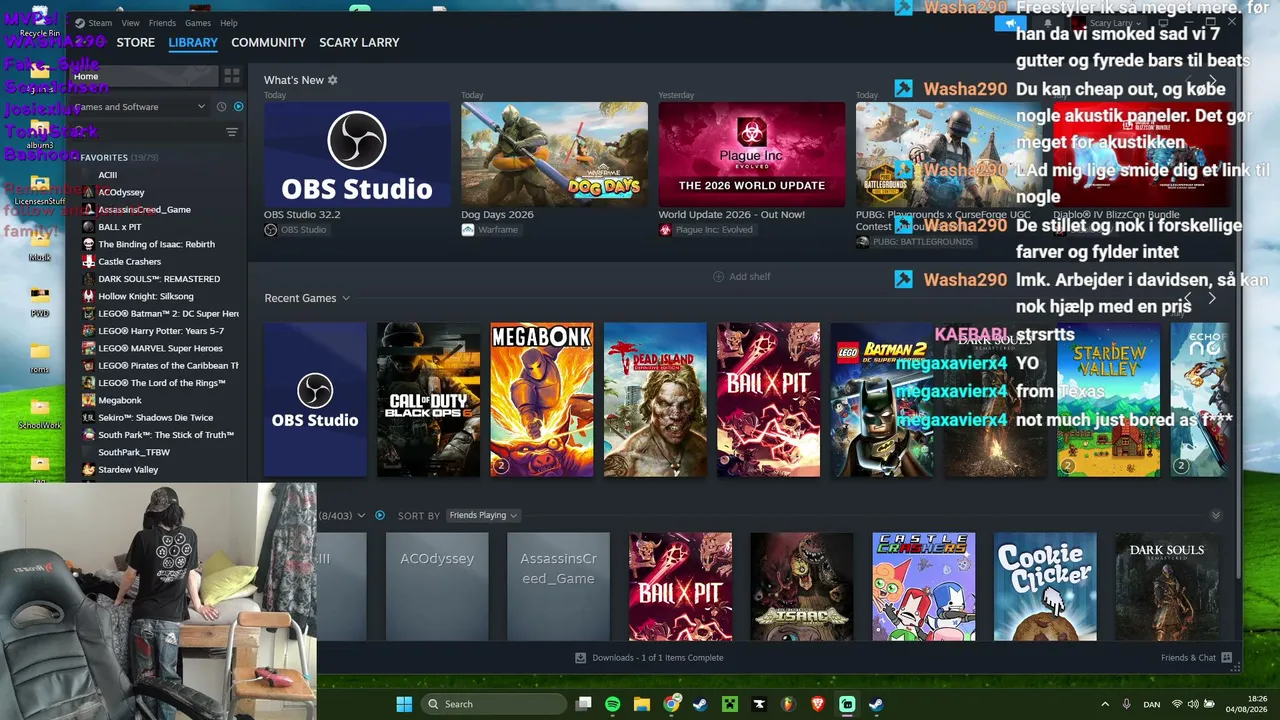Select Hollow Knight: Silksong in the list
Screen dimensions: 1280x720
point(146,296)
